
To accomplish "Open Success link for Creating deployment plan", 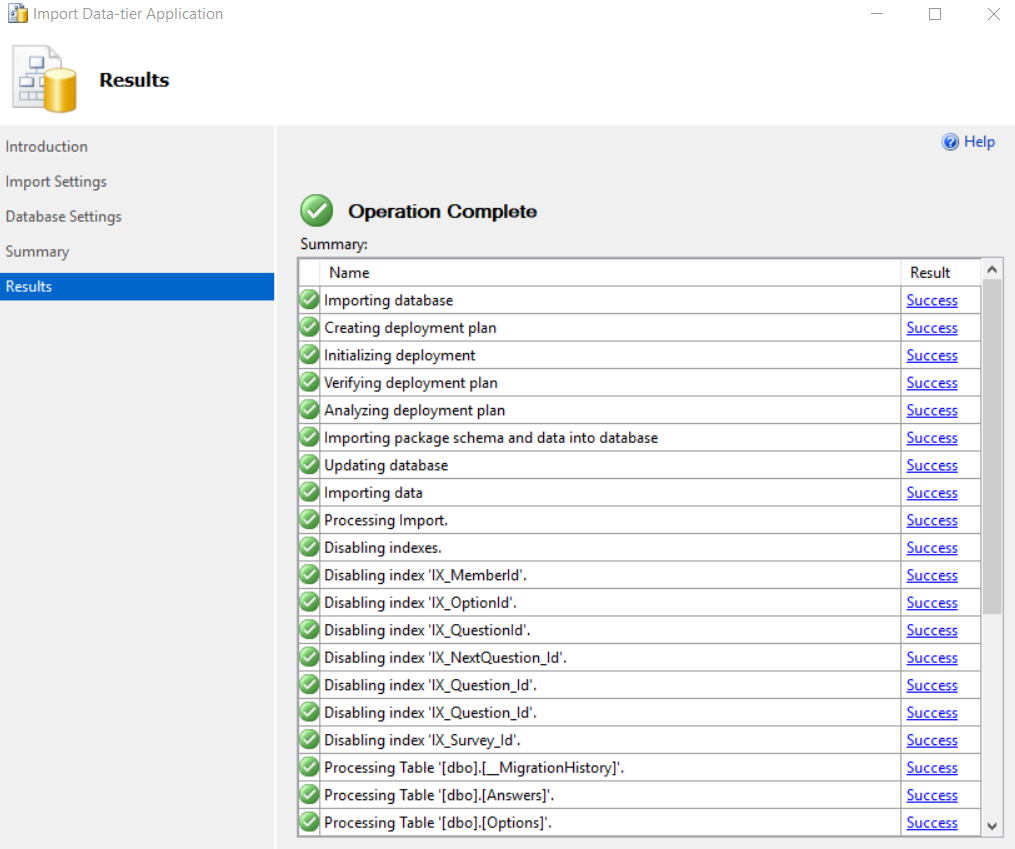I will (x=931, y=328).
